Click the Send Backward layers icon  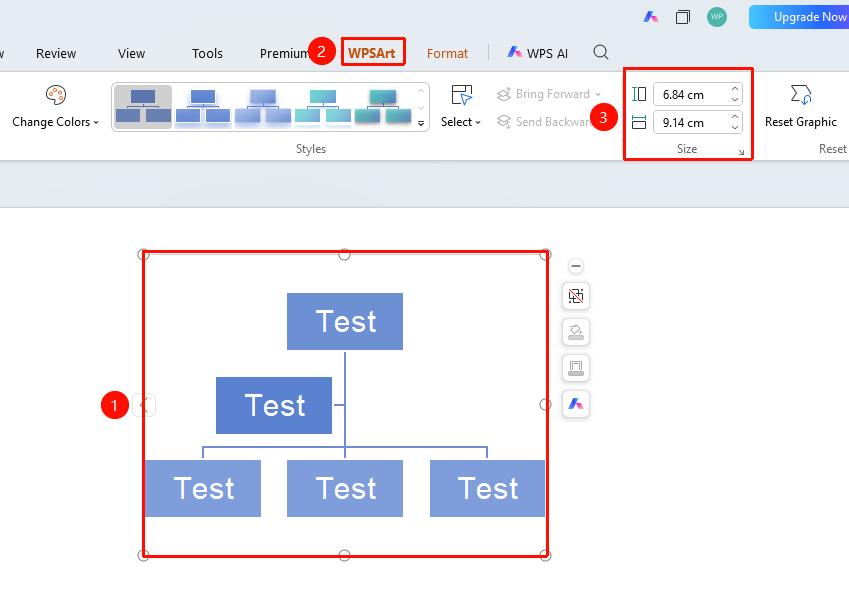(504, 122)
